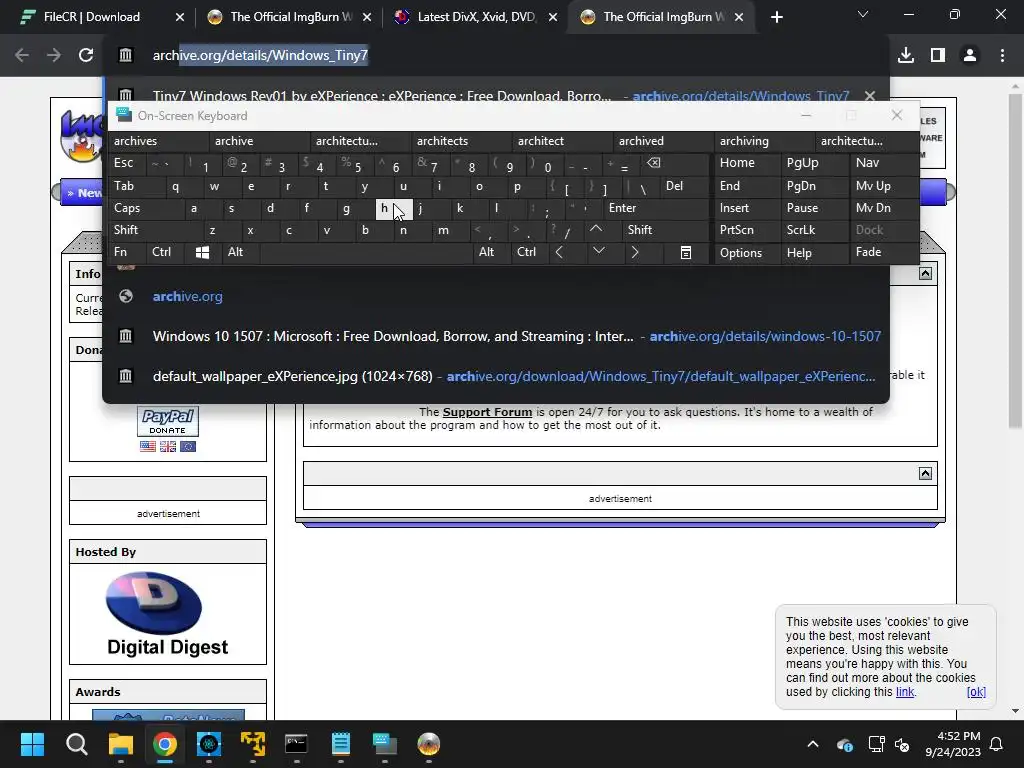1024x768 pixels.
Task: Open File Explorer from taskbar
Action: (121, 744)
